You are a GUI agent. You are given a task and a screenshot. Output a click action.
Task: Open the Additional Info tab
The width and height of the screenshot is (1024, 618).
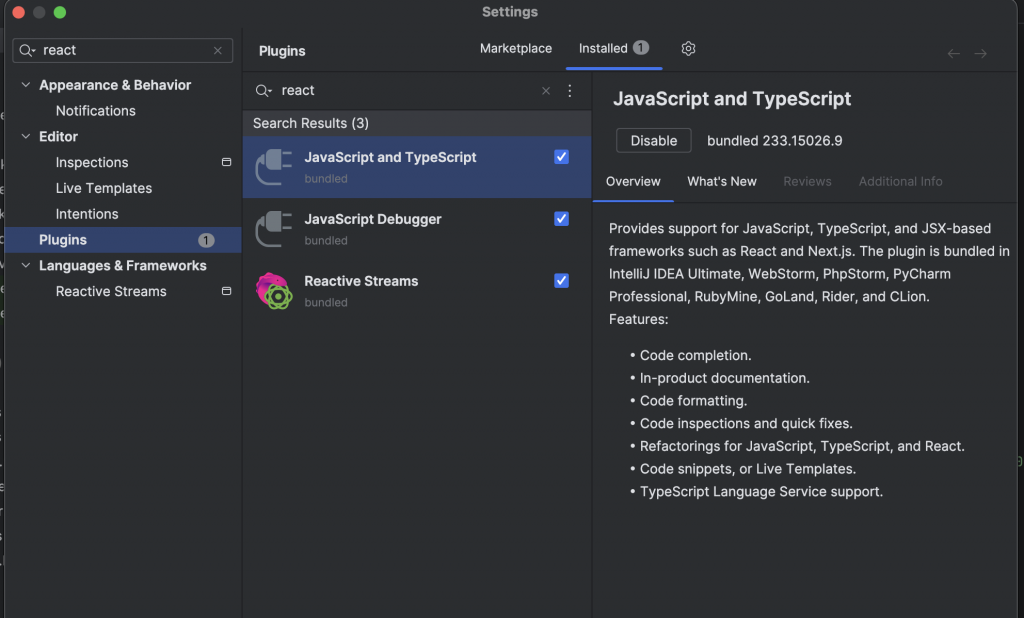(x=901, y=182)
